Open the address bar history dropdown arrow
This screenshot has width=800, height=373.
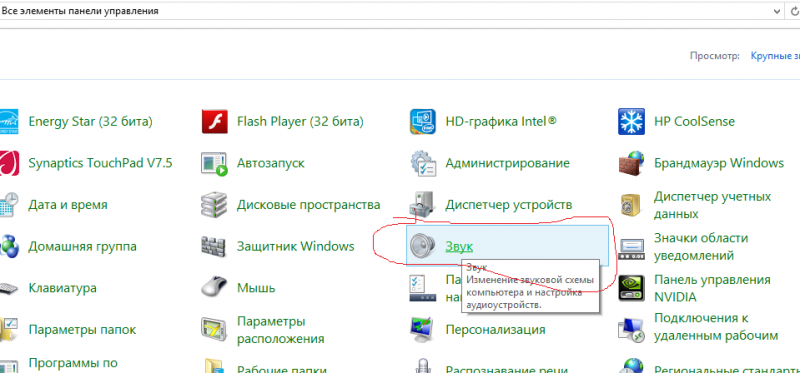[x=777, y=11]
